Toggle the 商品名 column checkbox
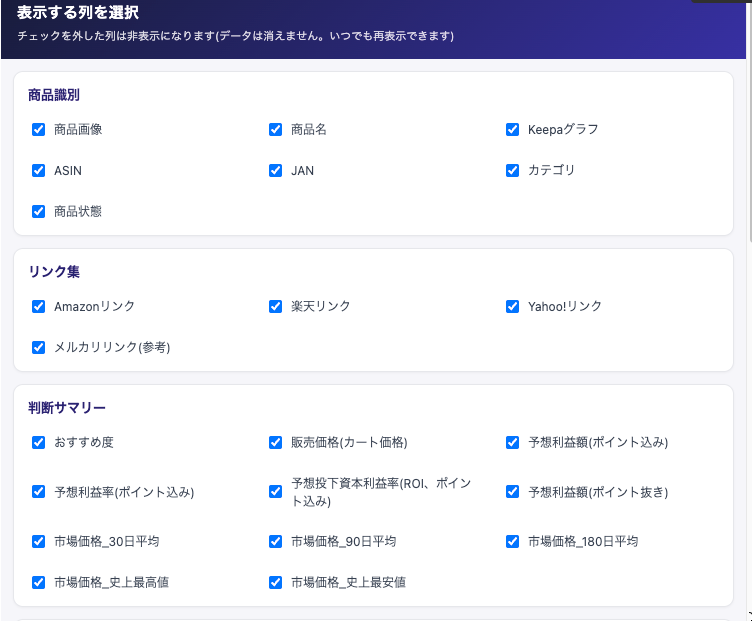This screenshot has width=752, height=621. 275,129
